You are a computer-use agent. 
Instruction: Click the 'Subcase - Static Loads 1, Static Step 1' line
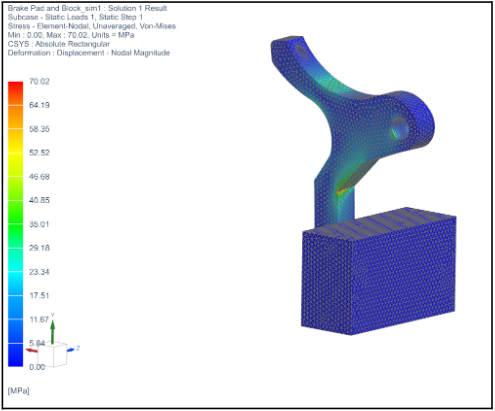[x=75, y=17]
